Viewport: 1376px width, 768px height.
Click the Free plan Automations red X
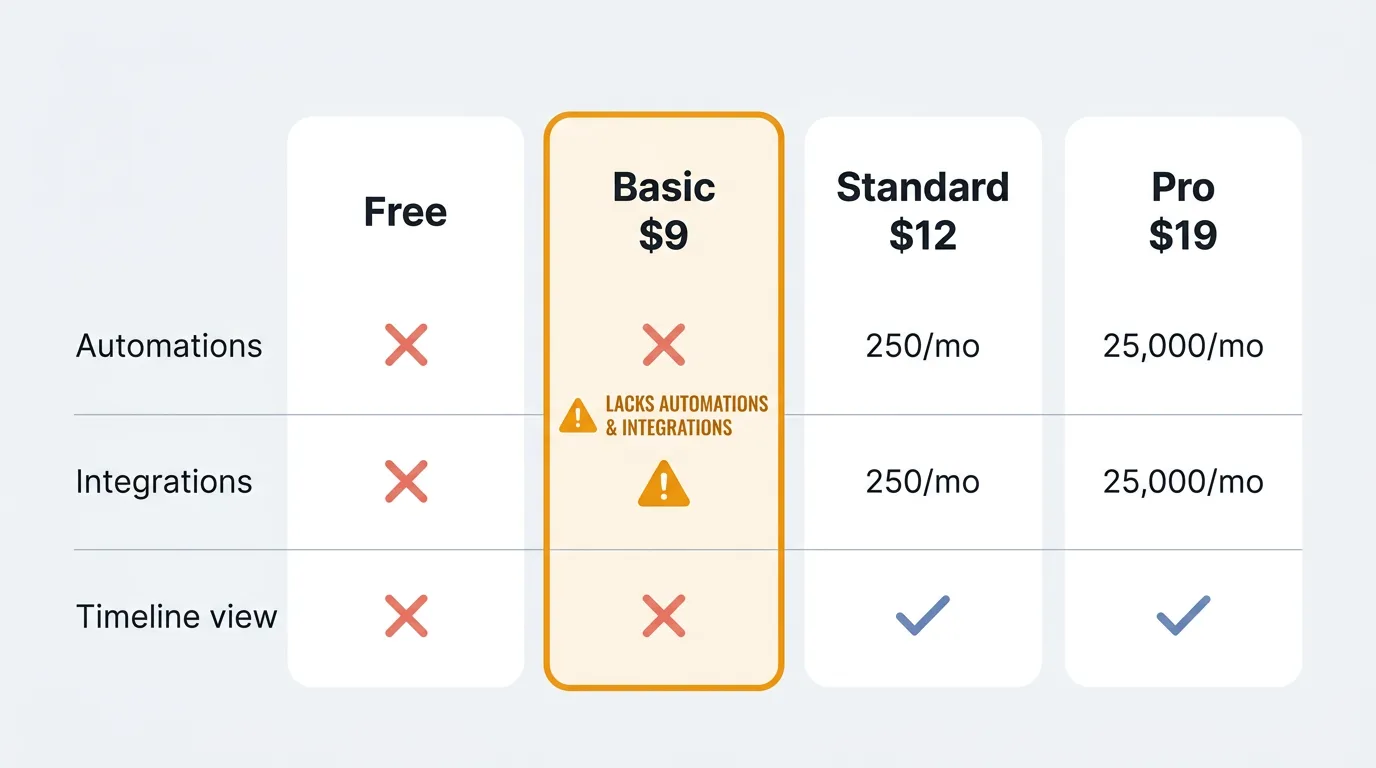coord(406,345)
